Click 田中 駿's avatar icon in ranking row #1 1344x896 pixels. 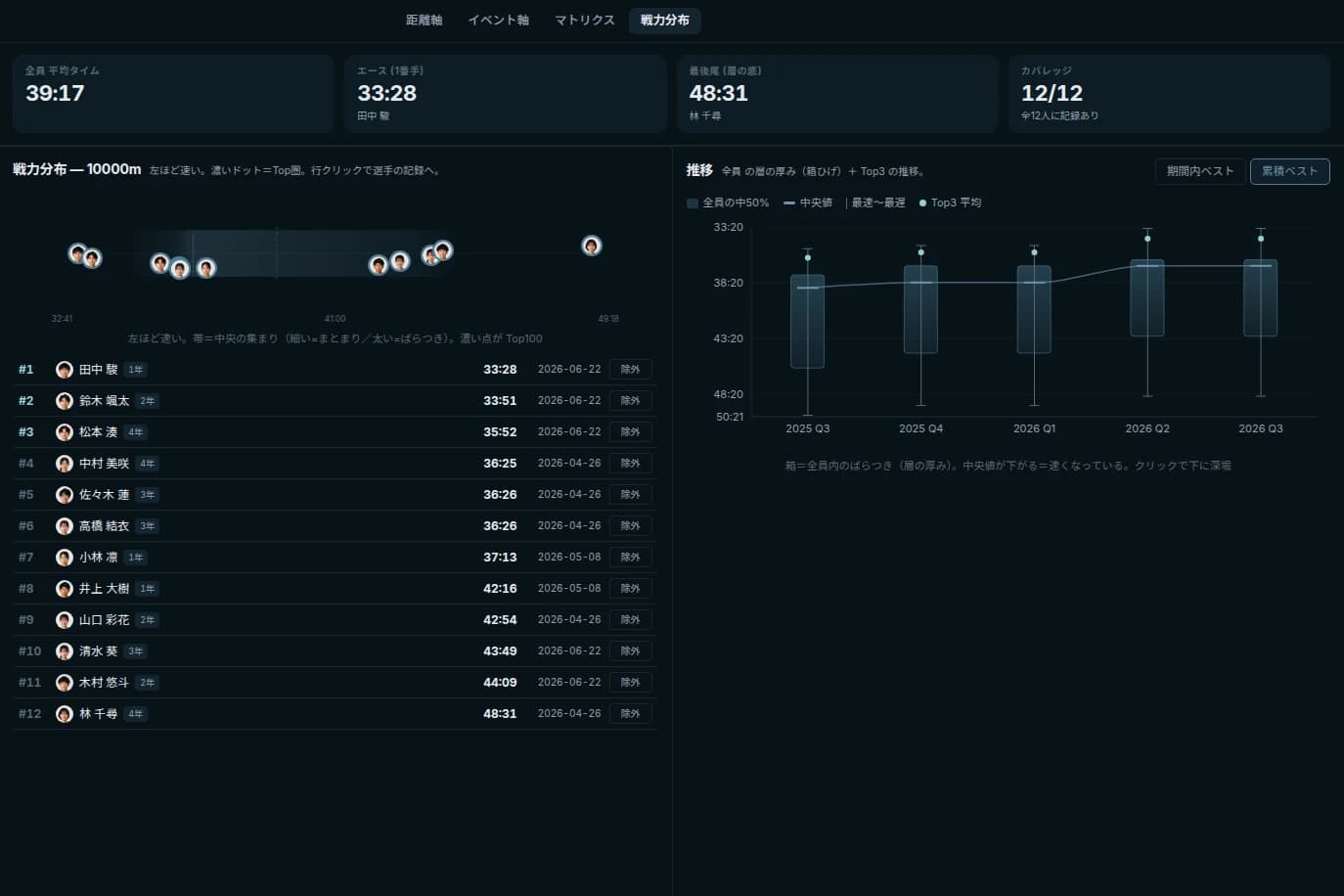65,370
